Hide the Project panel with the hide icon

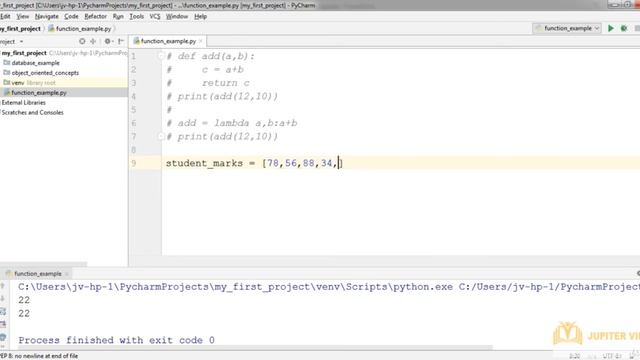pos(121,41)
